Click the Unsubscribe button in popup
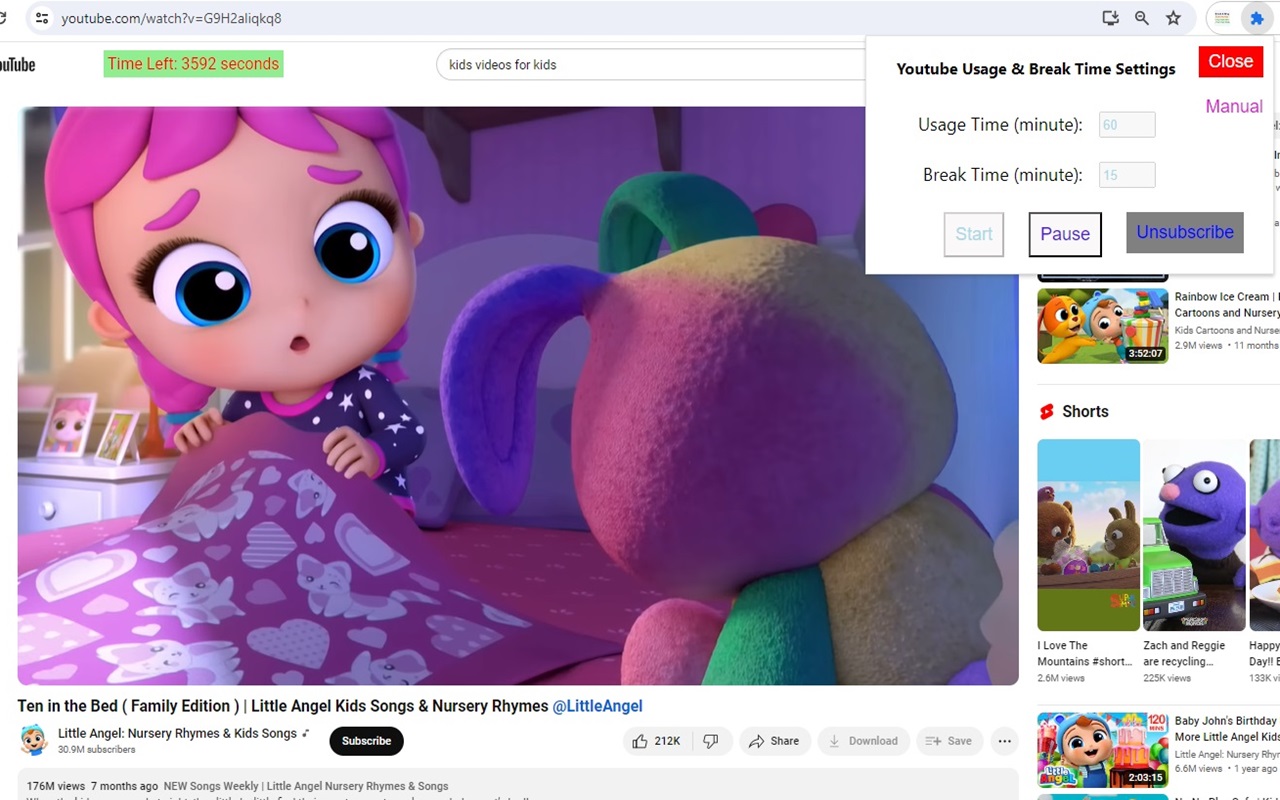The image size is (1280, 800). (x=1185, y=232)
